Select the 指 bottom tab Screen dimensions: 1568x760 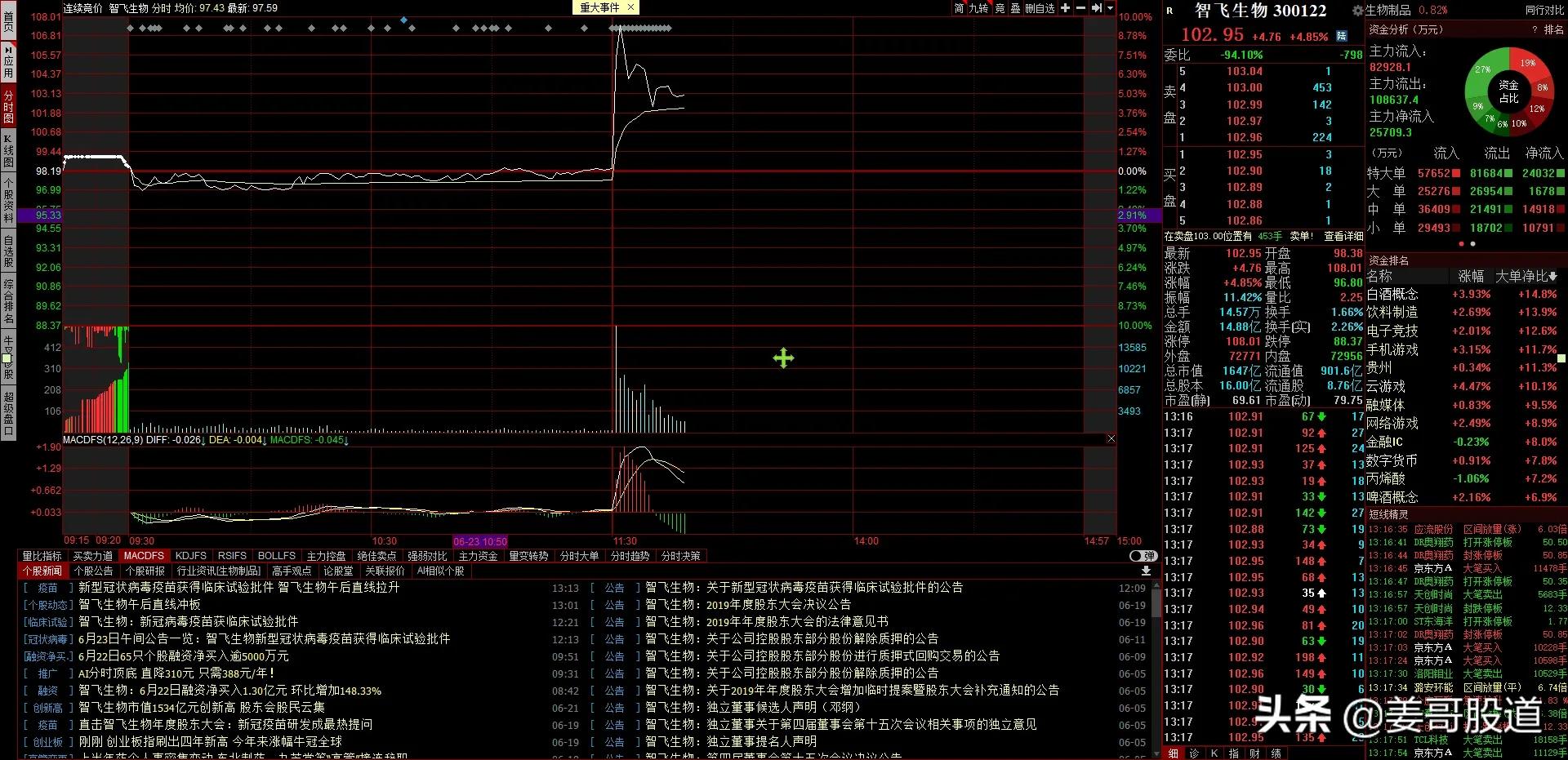pyautogui.click(x=1234, y=753)
